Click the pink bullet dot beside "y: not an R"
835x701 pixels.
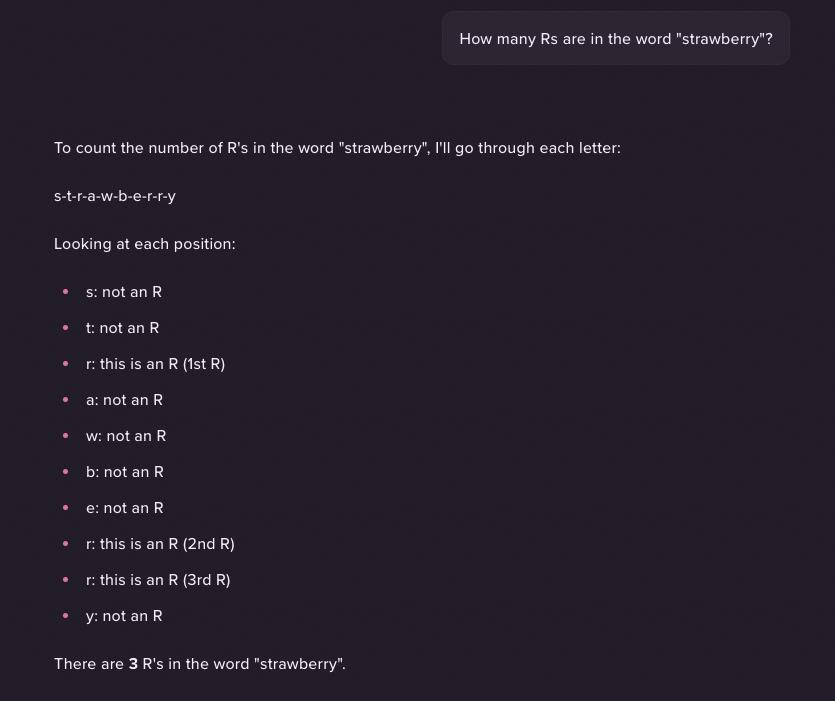coord(65,616)
